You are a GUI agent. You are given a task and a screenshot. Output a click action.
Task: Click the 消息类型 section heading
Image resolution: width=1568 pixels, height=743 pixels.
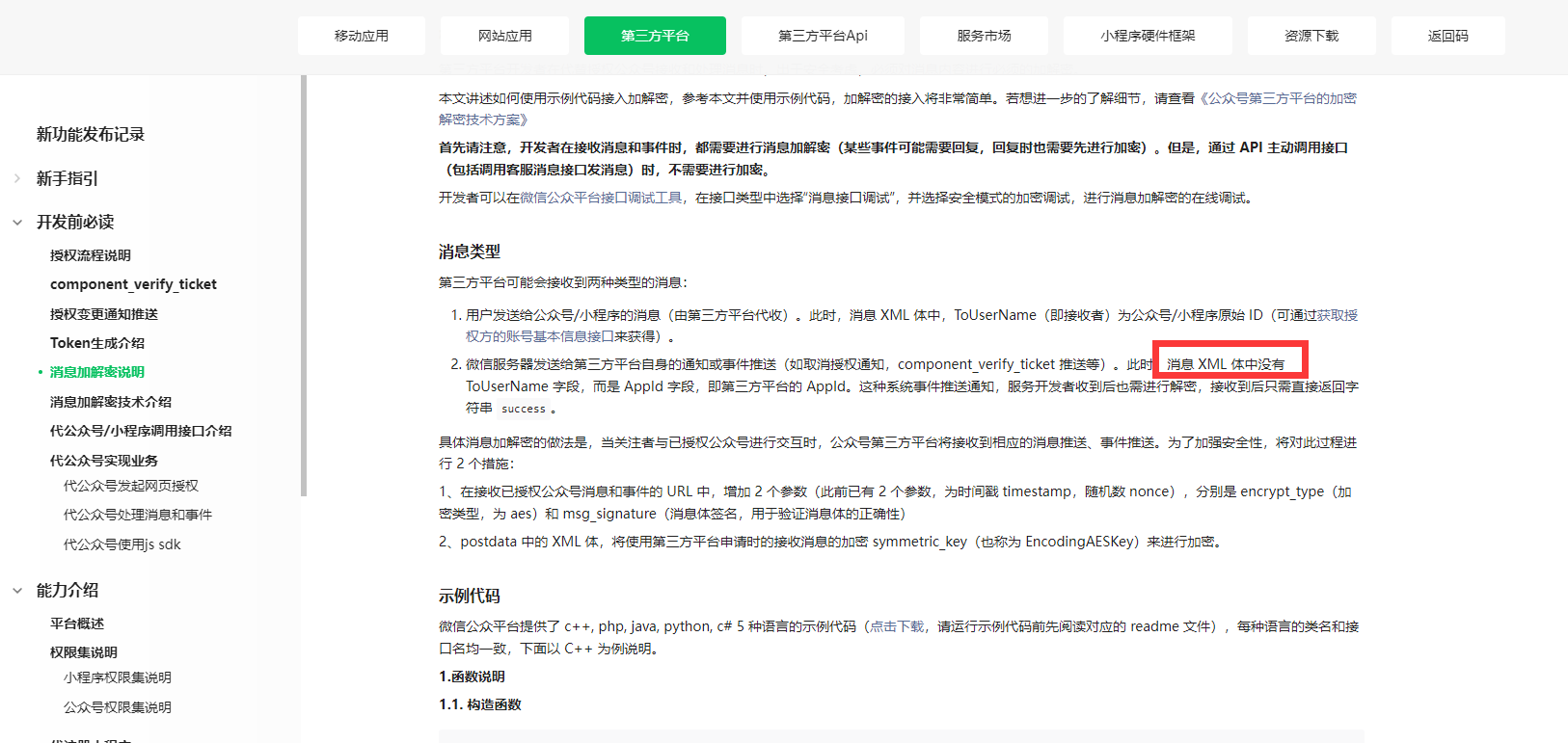pyautogui.click(x=470, y=252)
